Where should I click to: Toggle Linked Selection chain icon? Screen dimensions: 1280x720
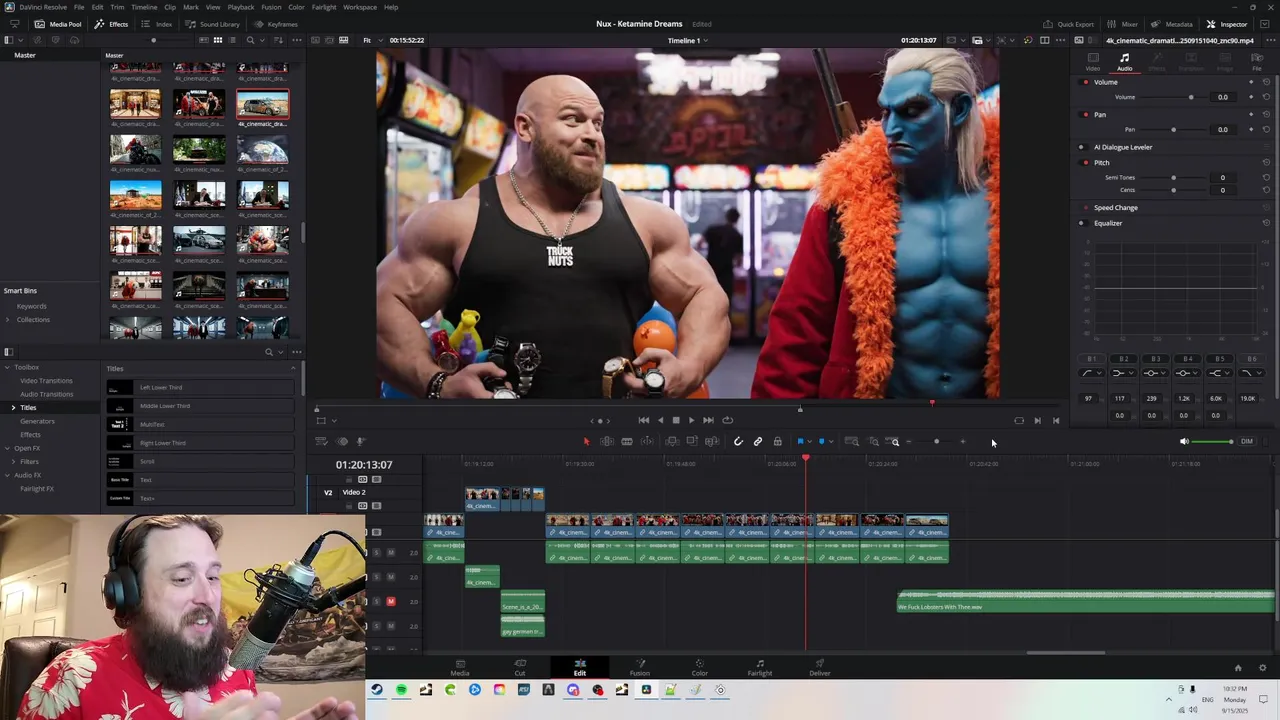click(x=758, y=441)
